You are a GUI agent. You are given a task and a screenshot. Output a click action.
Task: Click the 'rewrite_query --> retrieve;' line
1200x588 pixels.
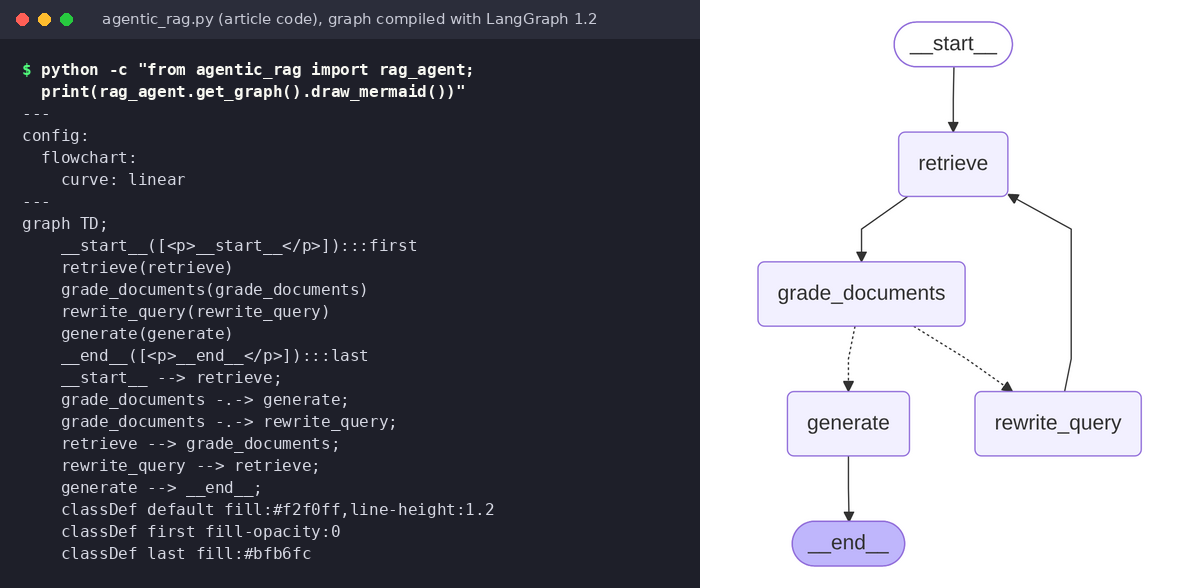coord(191,466)
